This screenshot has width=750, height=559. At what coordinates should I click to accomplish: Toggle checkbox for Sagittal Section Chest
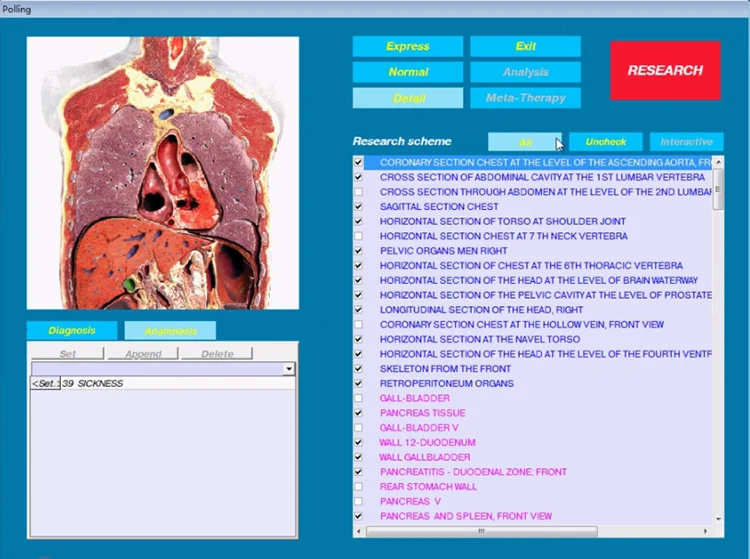358,207
